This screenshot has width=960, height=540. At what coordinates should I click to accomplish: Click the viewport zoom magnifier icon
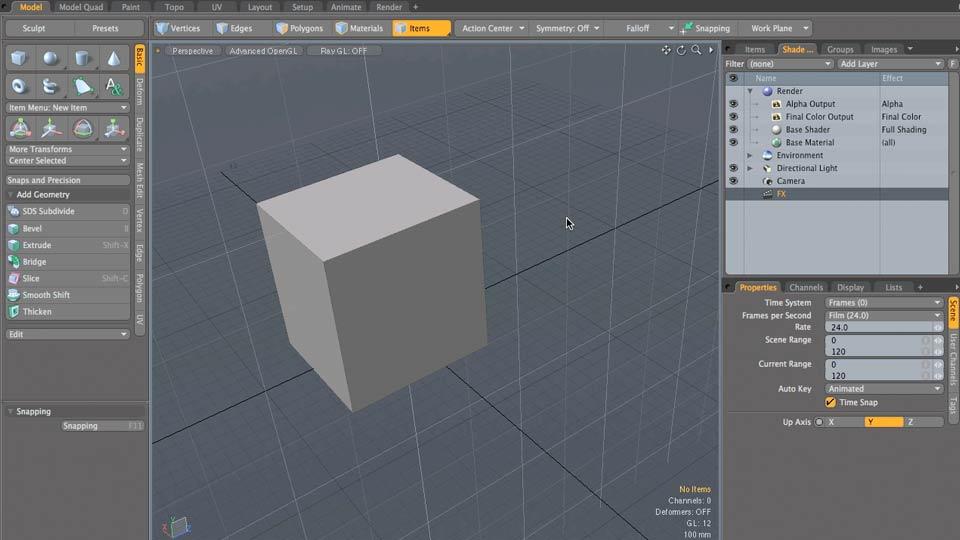[696, 50]
